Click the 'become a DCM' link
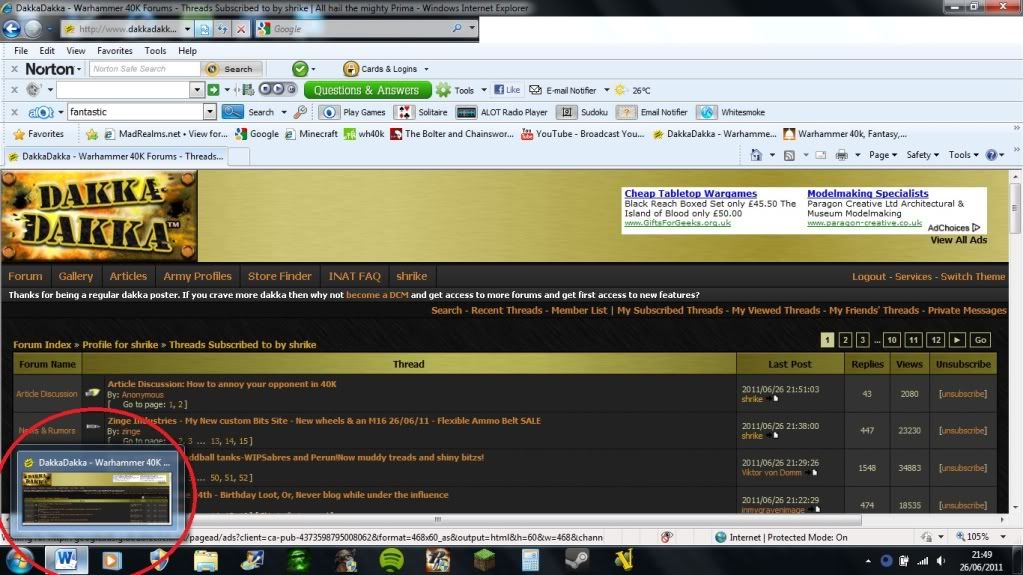 pyautogui.click(x=377, y=295)
